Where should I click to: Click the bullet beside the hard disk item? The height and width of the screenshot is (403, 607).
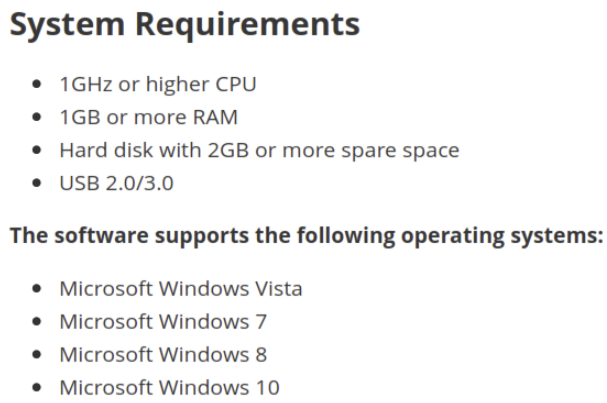[x=37, y=150]
